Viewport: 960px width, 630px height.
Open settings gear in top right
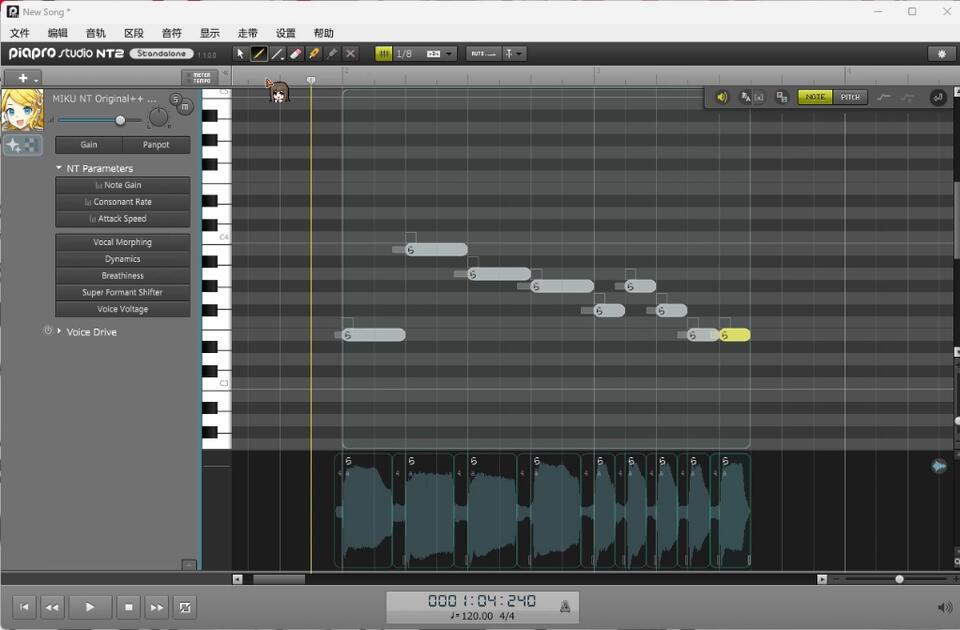pos(942,54)
